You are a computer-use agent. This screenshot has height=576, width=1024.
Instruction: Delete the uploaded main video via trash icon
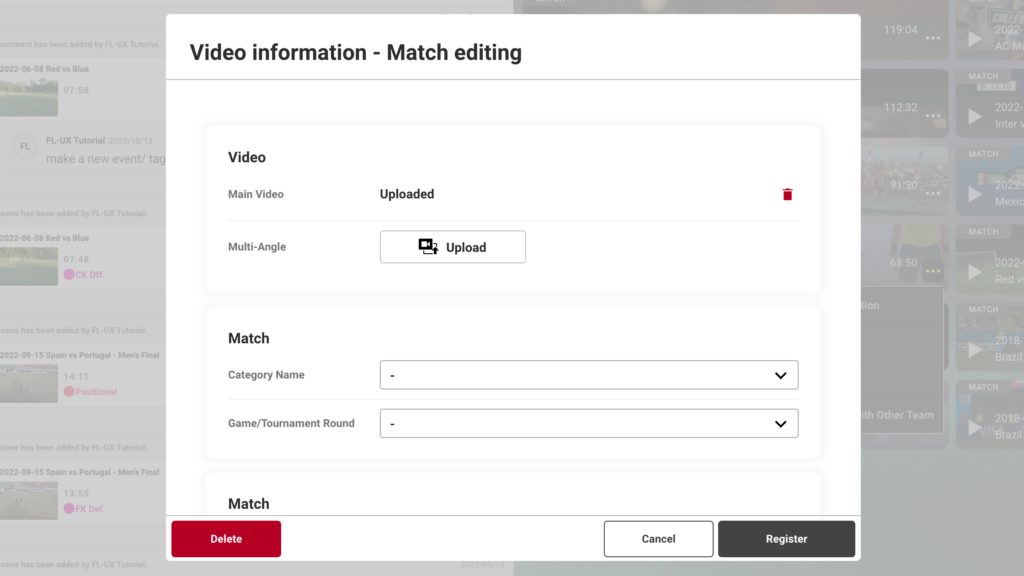787,195
